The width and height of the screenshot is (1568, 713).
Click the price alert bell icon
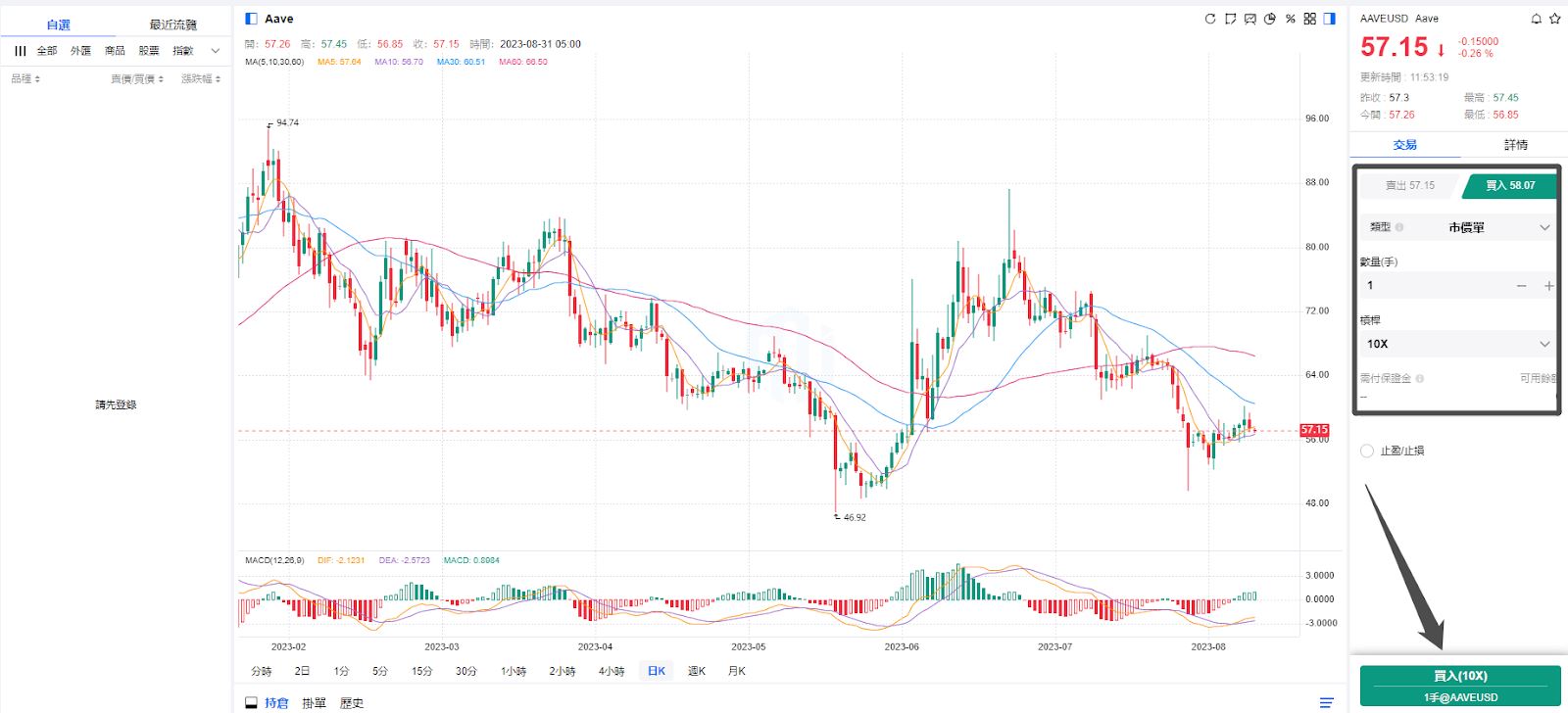(x=1536, y=19)
